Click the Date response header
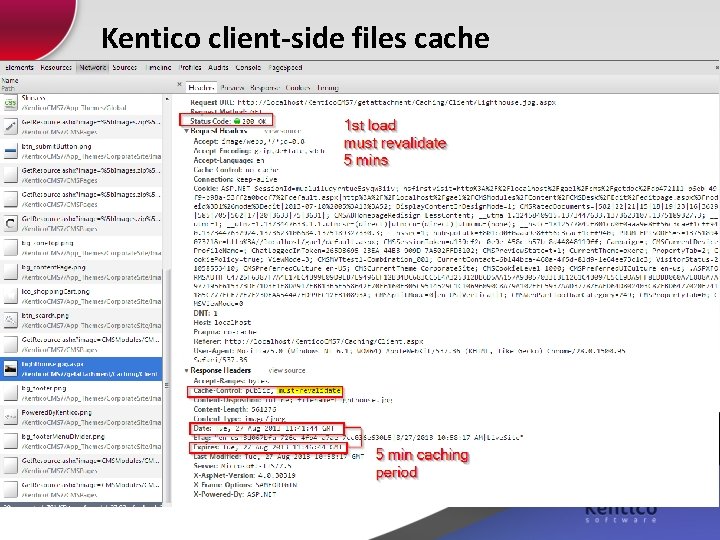Screen dimensions: 720x540 point(264,428)
